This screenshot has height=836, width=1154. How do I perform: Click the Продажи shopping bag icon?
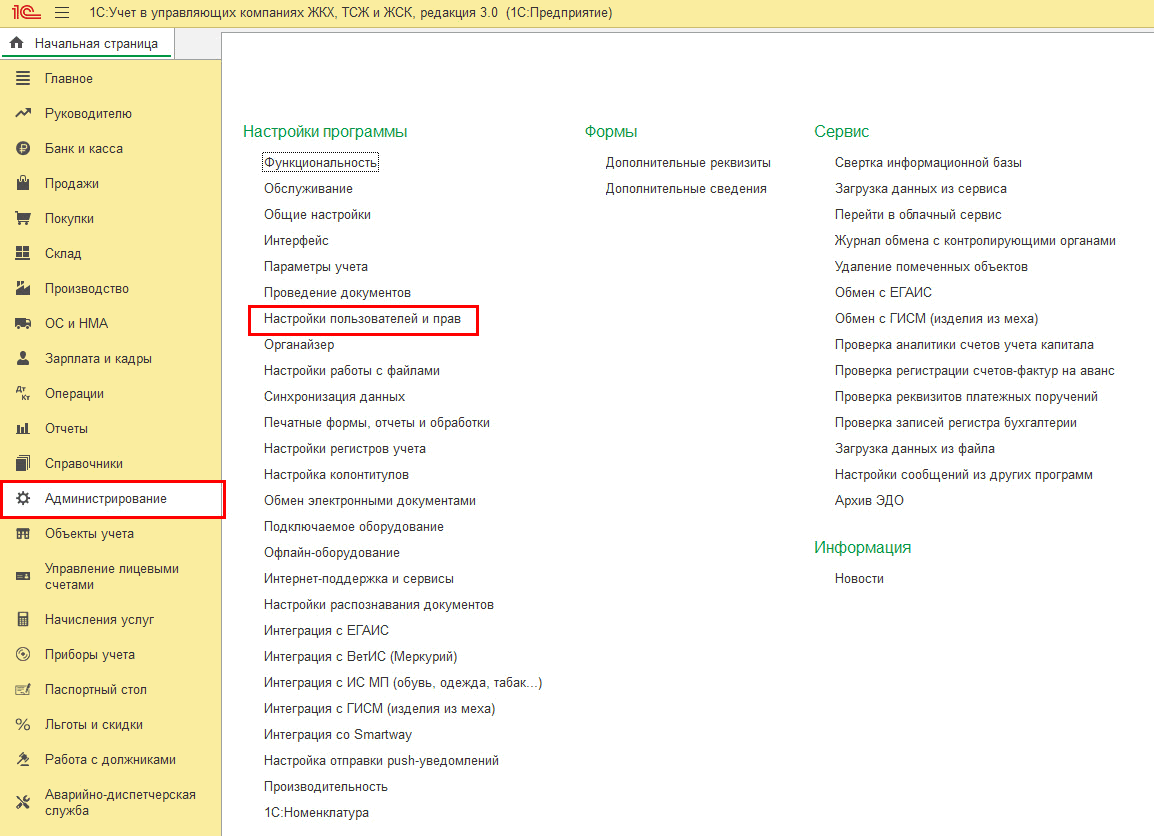click(x=23, y=183)
